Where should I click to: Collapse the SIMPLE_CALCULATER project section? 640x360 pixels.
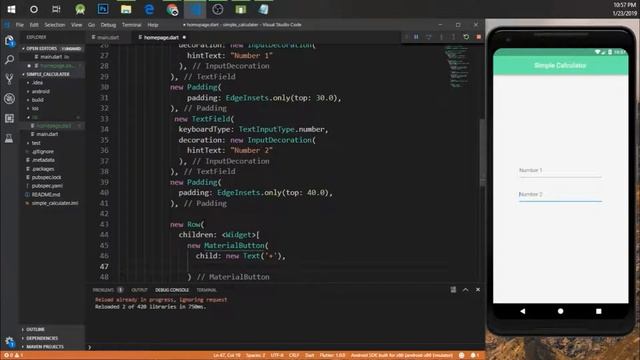click(x=52, y=74)
